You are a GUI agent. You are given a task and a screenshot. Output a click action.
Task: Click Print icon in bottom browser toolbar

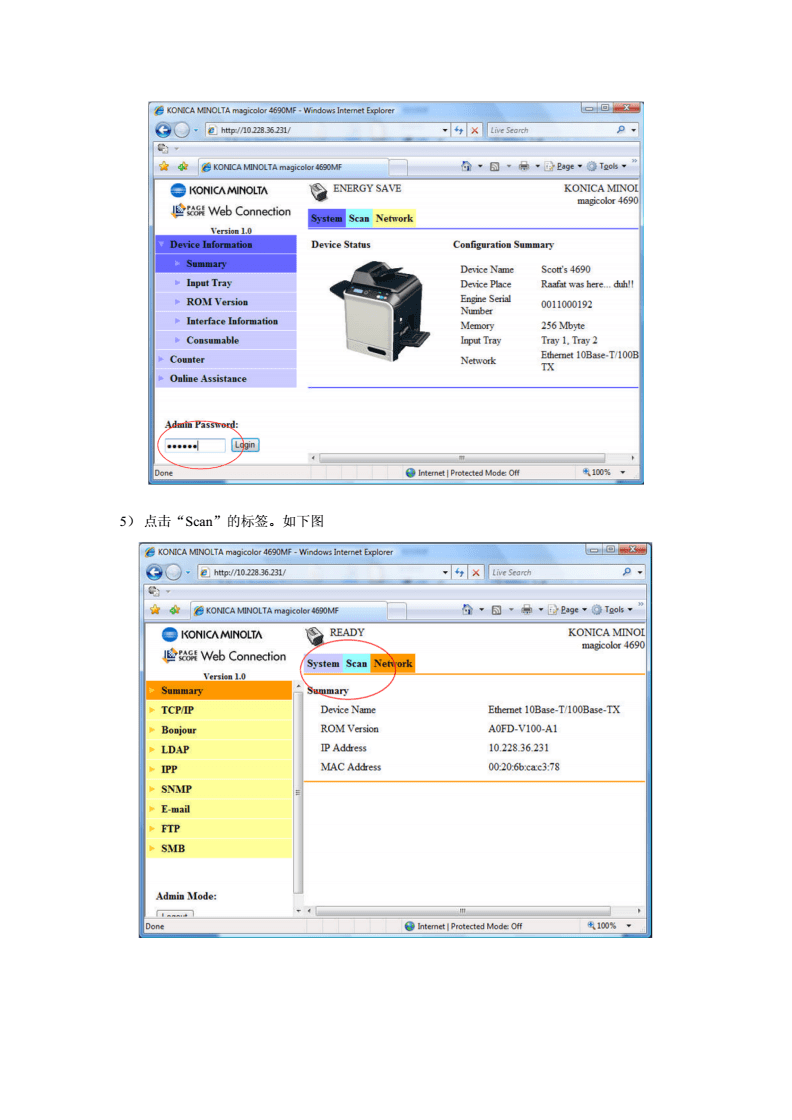tap(526, 609)
